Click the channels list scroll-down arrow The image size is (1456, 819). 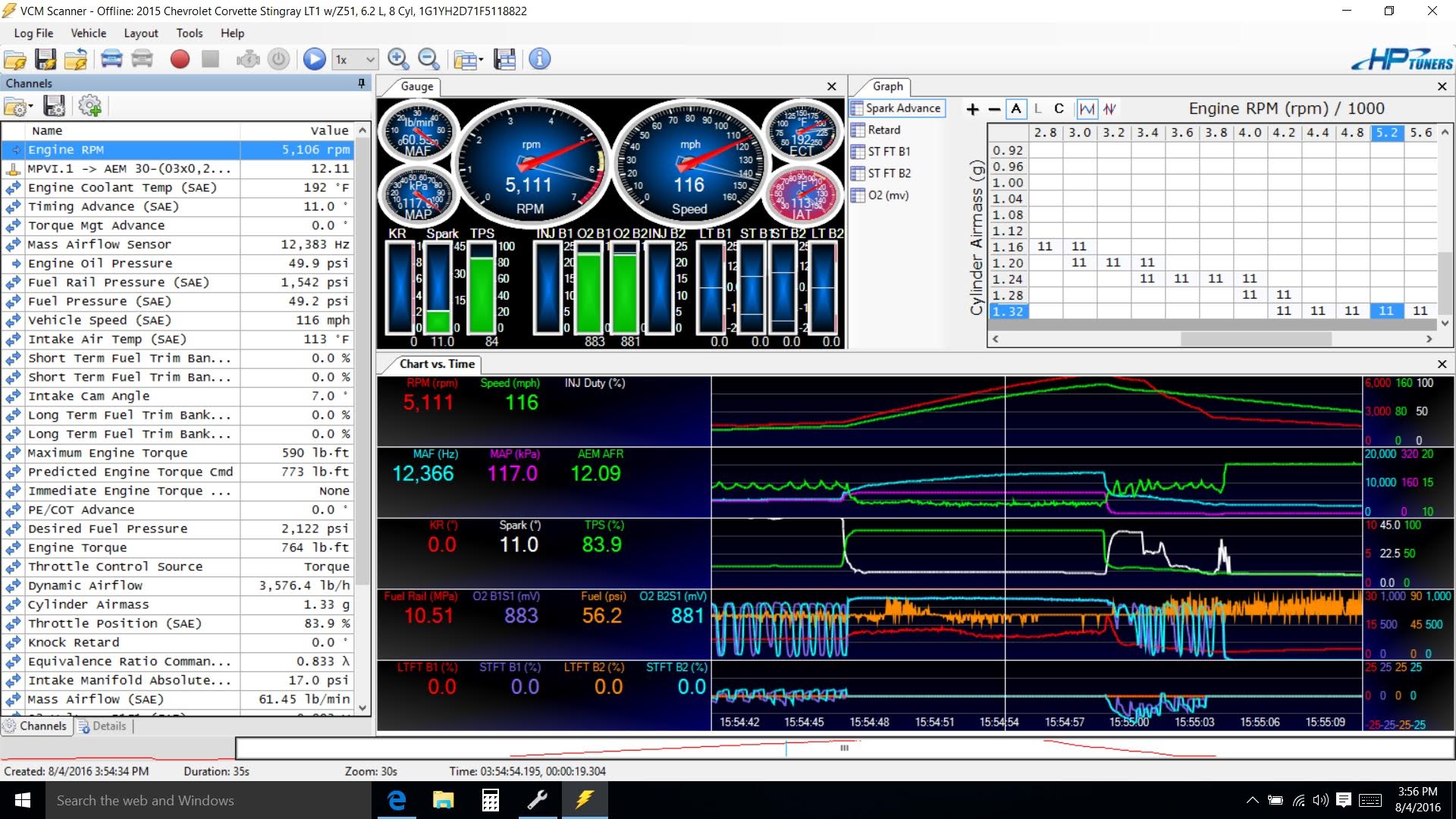coord(362,708)
